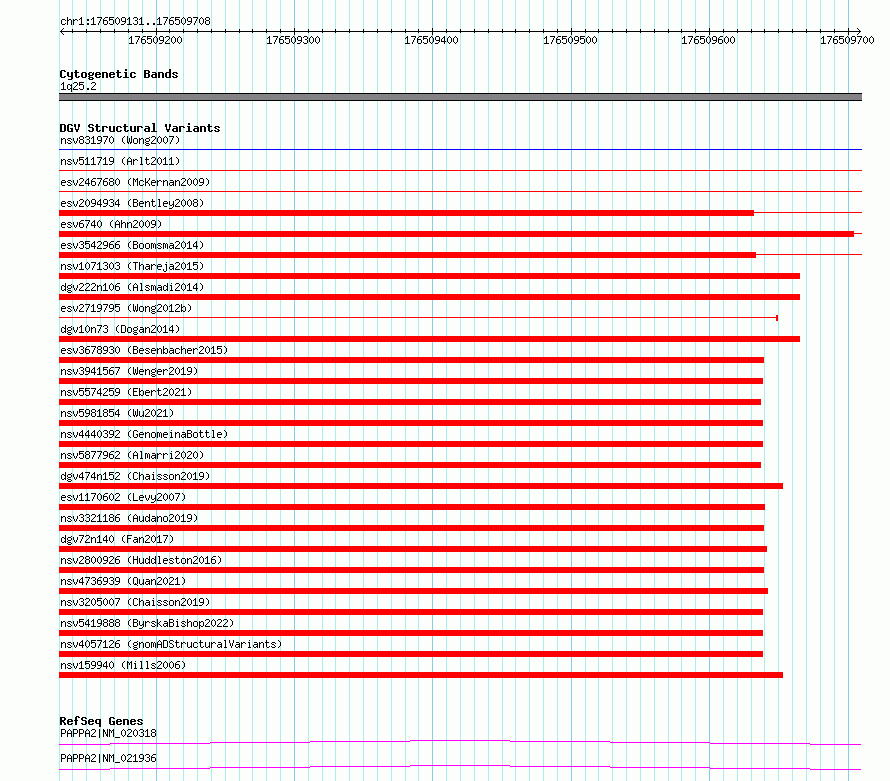Click the red bar under dgv474n152 (Chaisson2019)
The image size is (890, 781).
point(421,486)
